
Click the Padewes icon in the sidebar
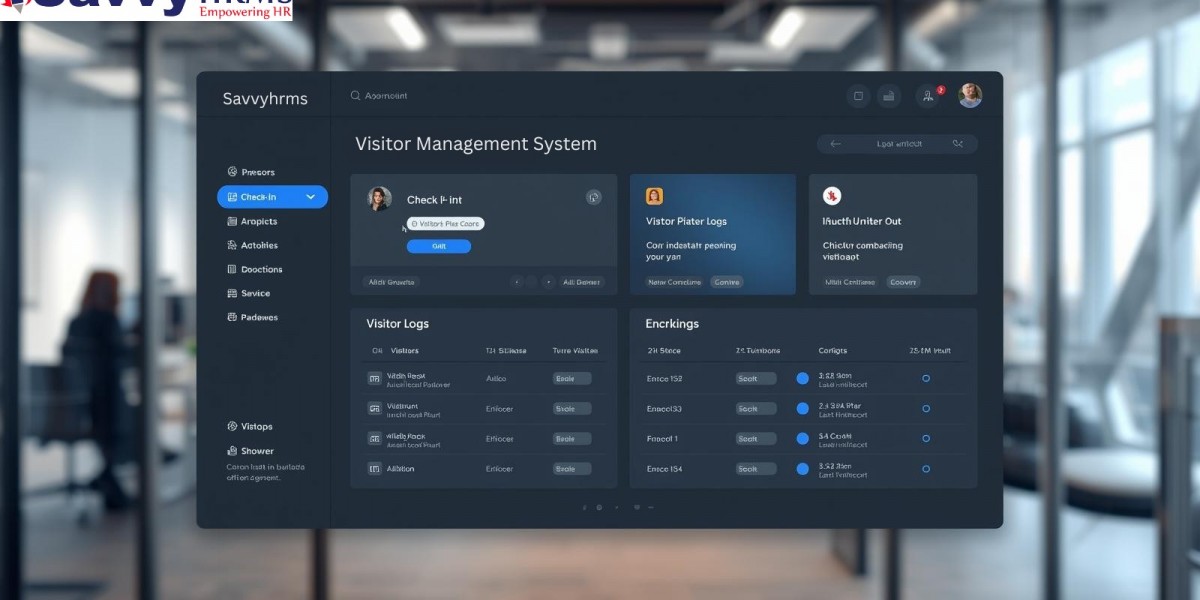231,317
